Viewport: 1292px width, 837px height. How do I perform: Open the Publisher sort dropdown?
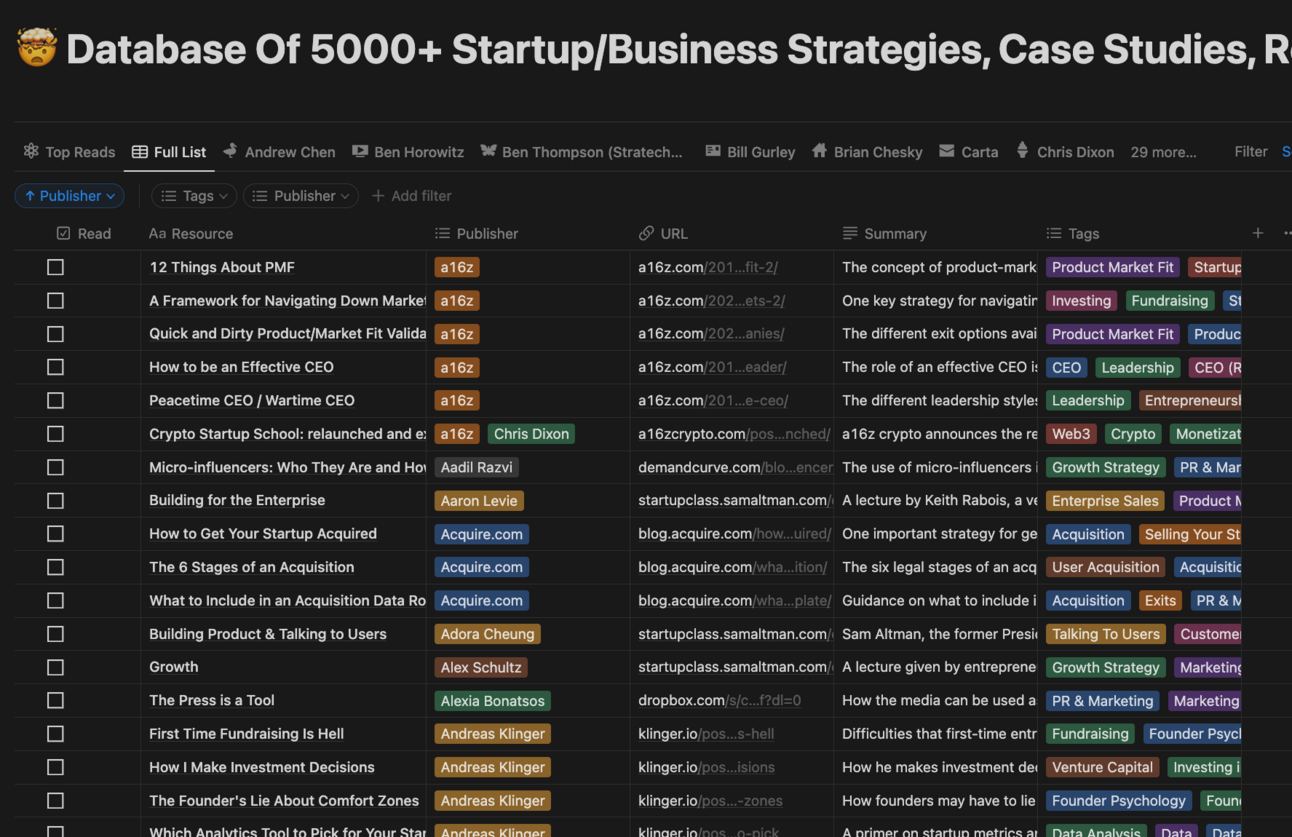pos(69,196)
